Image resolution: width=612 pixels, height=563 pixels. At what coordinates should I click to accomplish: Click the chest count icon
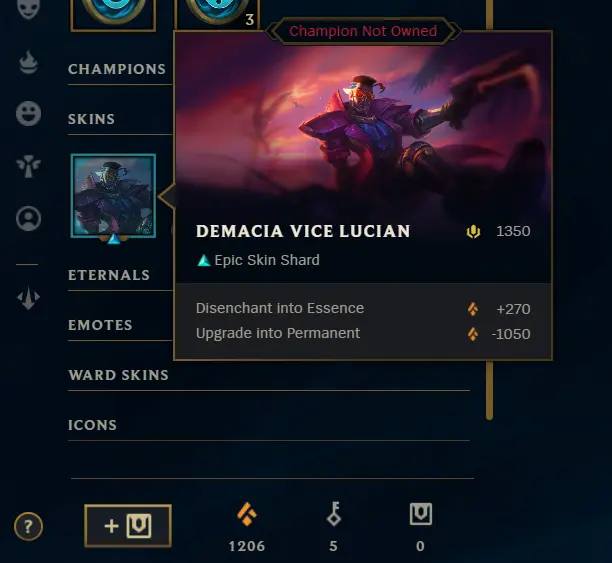421,514
